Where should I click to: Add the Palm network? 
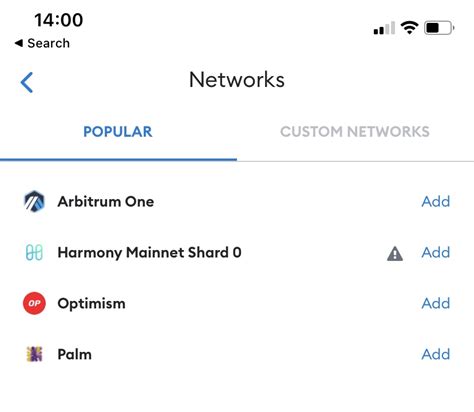tap(436, 354)
